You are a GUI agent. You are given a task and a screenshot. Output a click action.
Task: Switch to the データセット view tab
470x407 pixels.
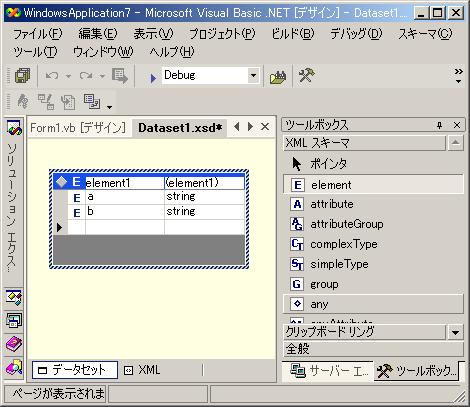[75, 370]
